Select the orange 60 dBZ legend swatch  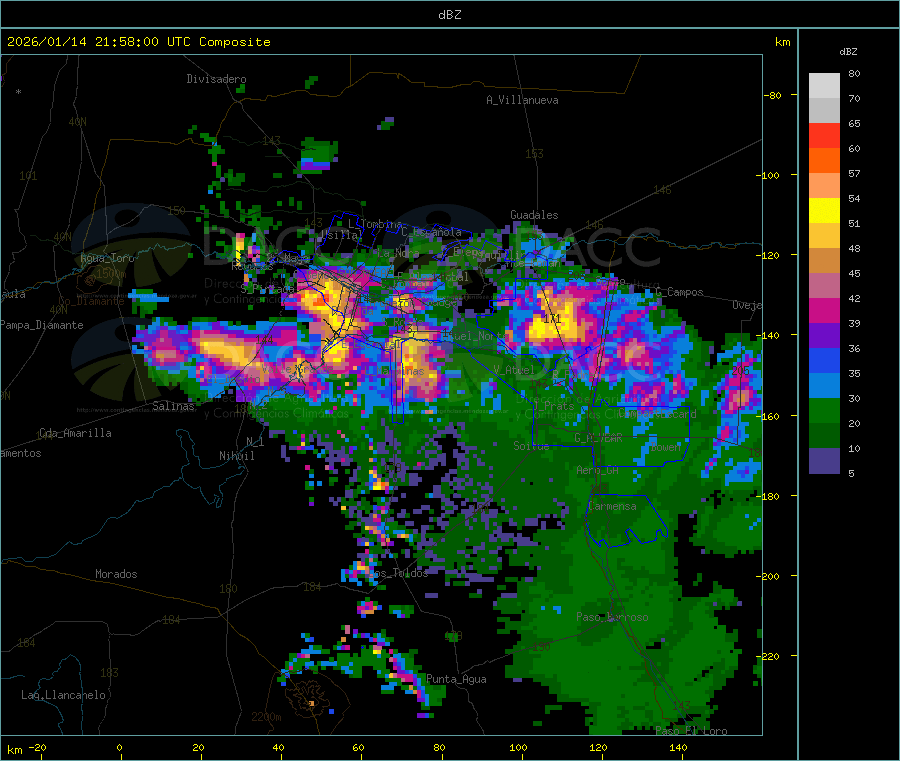pyautogui.click(x=824, y=161)
